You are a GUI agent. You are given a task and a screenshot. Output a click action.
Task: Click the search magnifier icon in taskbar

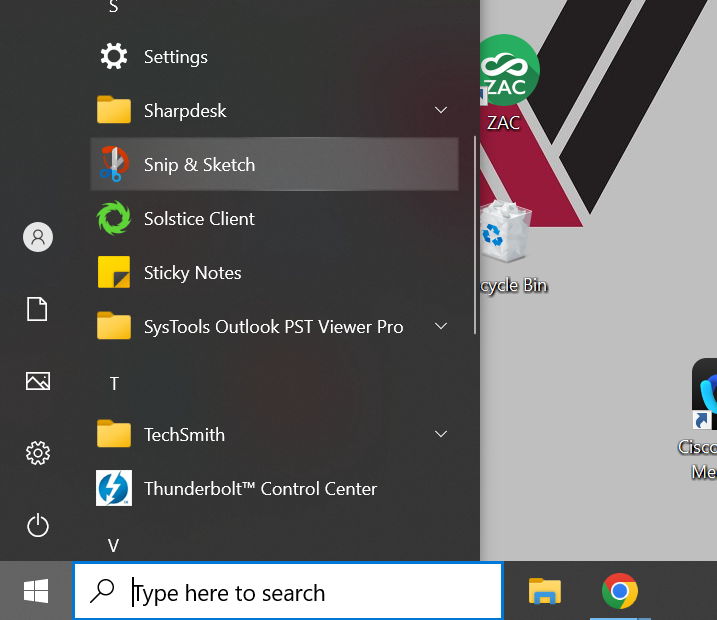point(102,591)
